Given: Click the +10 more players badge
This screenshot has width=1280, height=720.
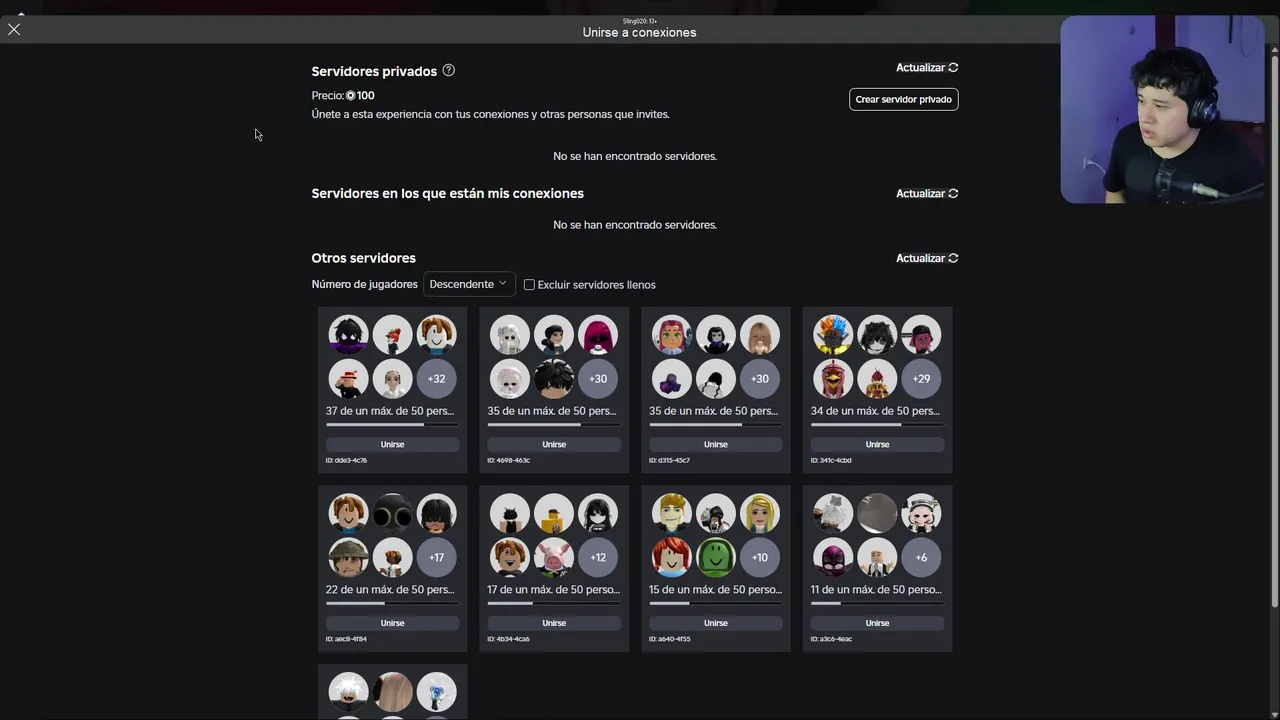Looking at the screenshot, I should coord(760,558).
